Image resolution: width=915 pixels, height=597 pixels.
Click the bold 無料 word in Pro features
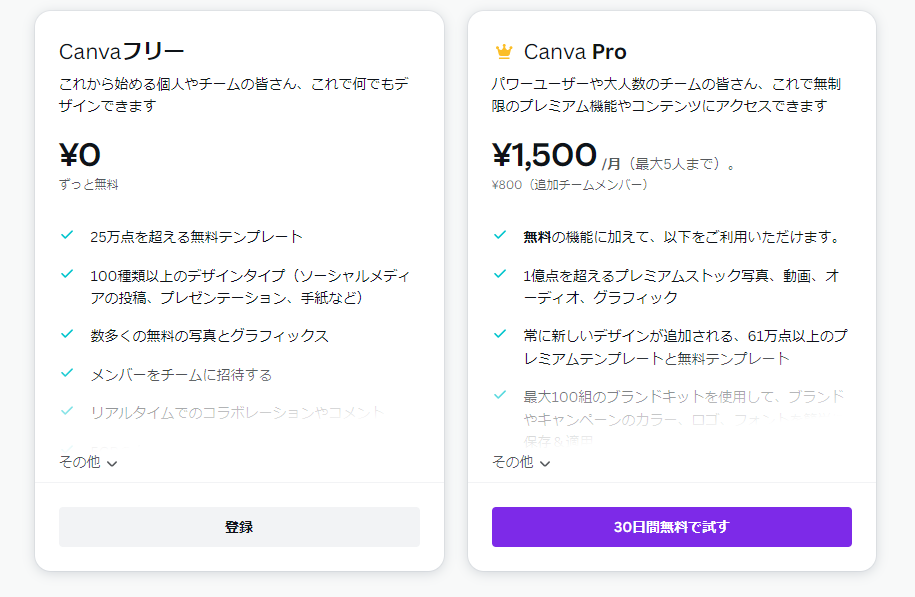click(x=537, y=237)
